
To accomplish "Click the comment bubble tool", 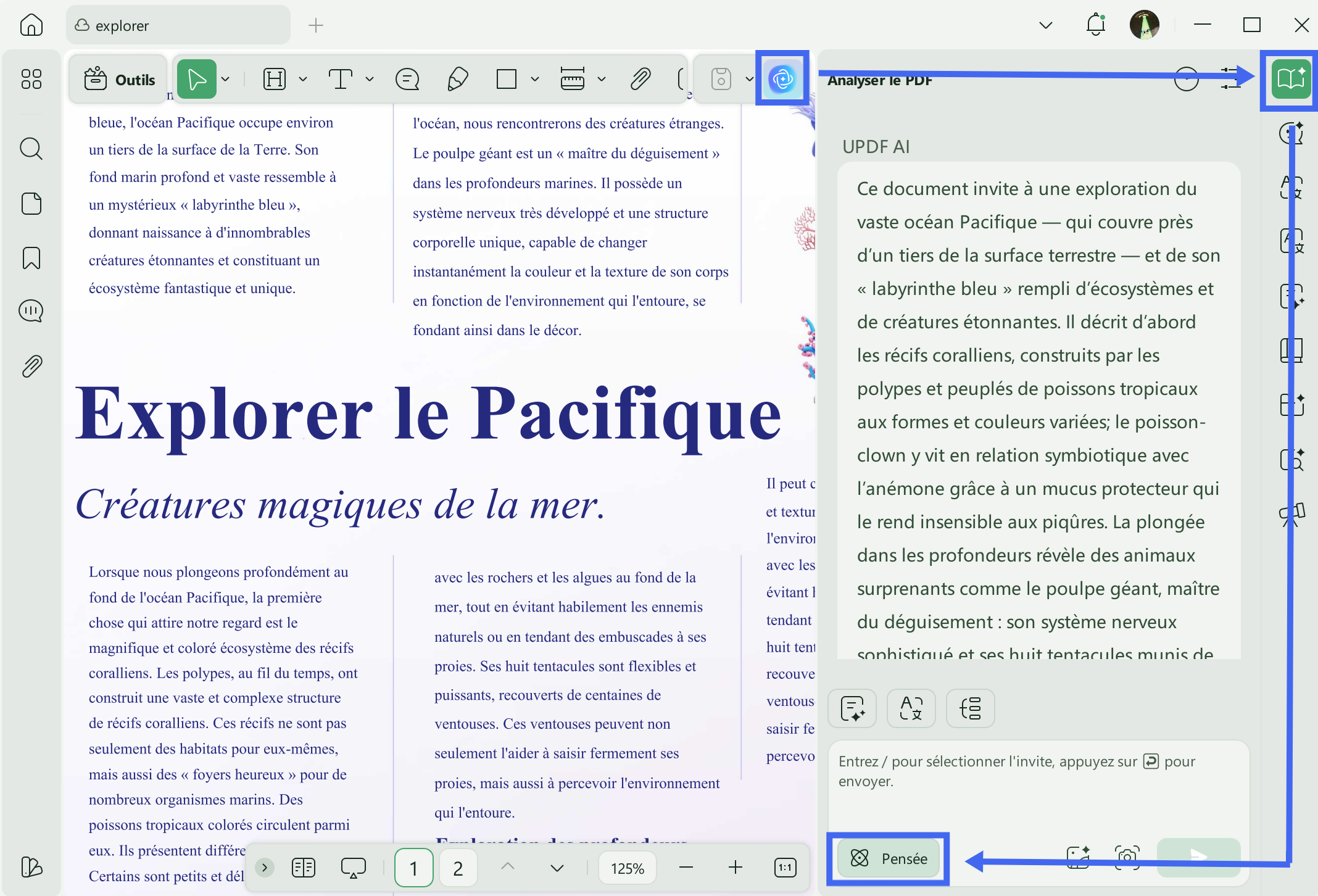I will pyautogui.click(x=407, y=79).
